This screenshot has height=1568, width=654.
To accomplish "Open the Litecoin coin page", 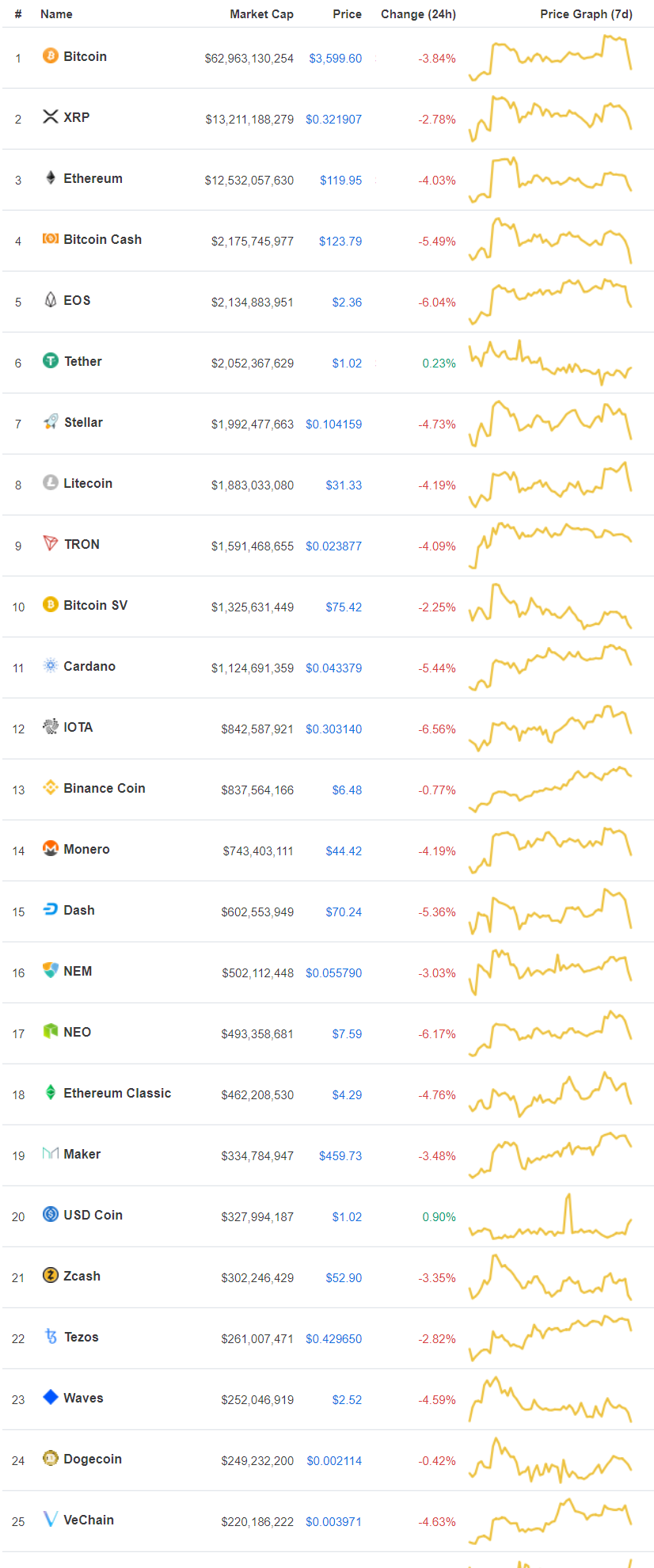I will coord(88,483).
